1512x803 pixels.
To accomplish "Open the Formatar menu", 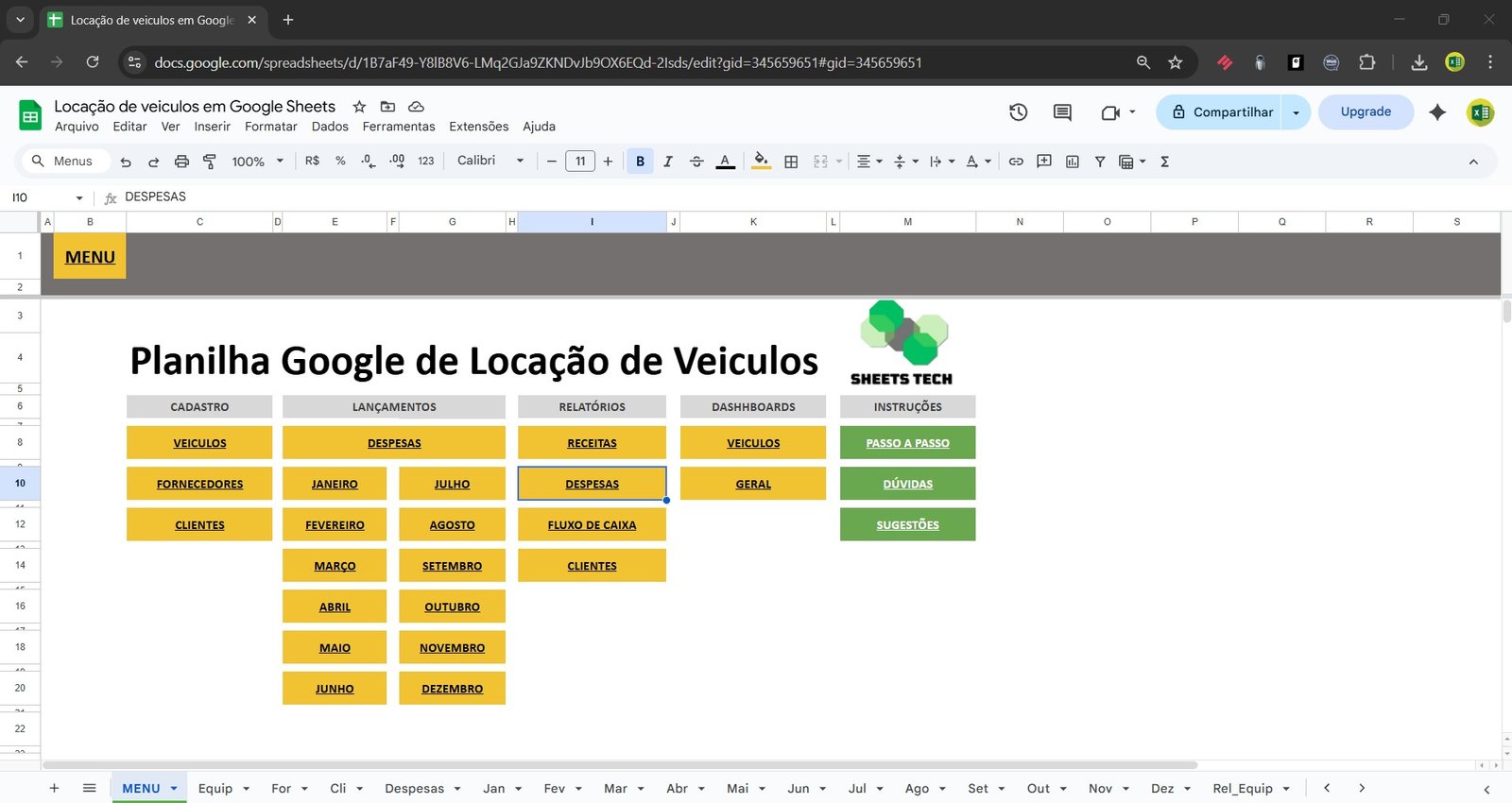I will click(x=270, y=127).
